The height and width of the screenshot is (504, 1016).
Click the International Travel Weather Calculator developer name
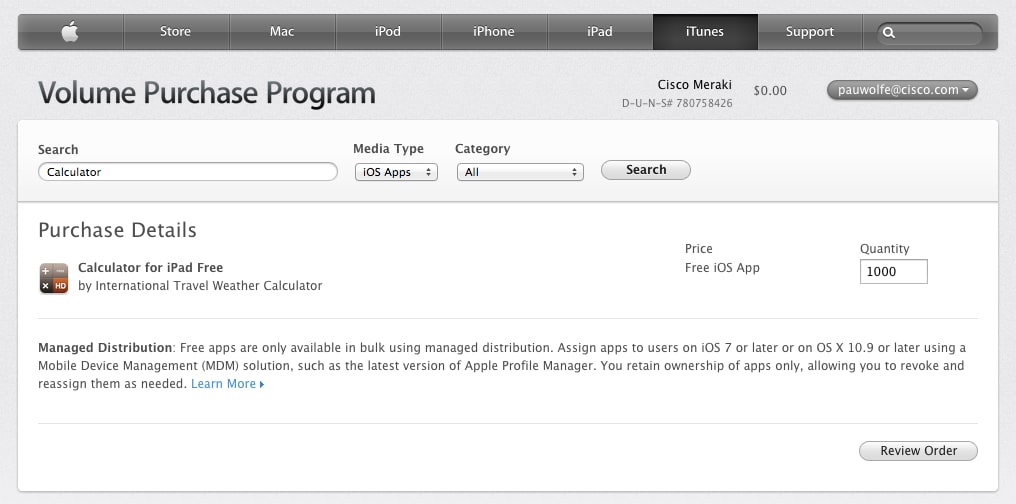point(209,286)
